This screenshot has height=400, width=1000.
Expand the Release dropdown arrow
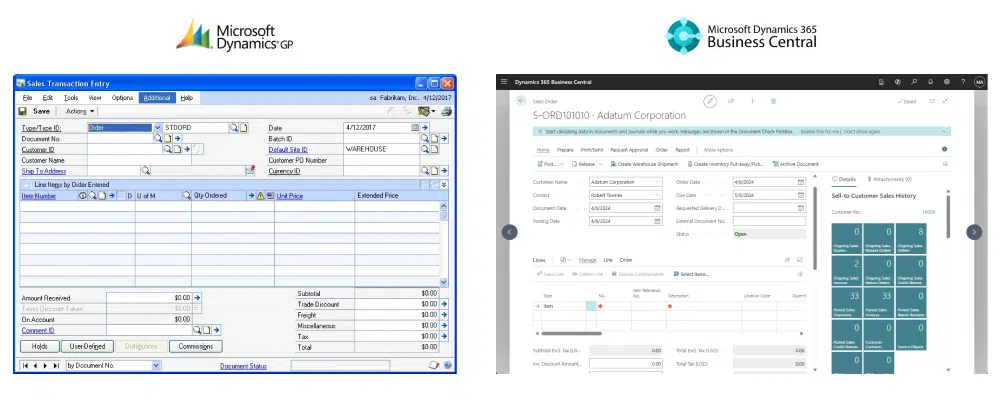pos(600,164)
